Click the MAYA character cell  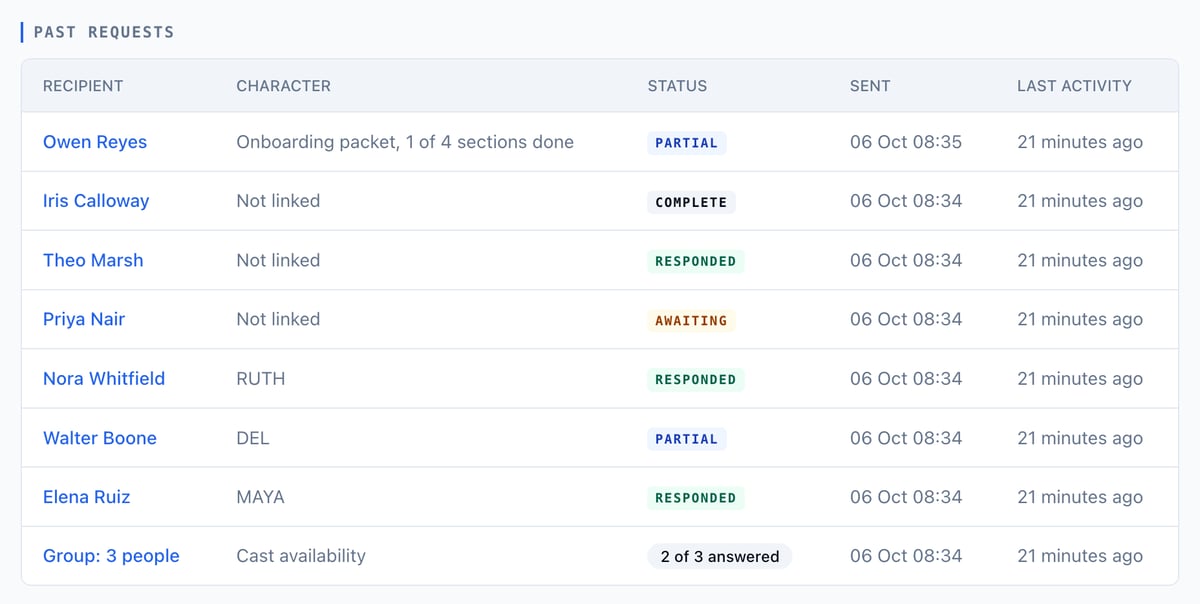[x=260, y=497]
